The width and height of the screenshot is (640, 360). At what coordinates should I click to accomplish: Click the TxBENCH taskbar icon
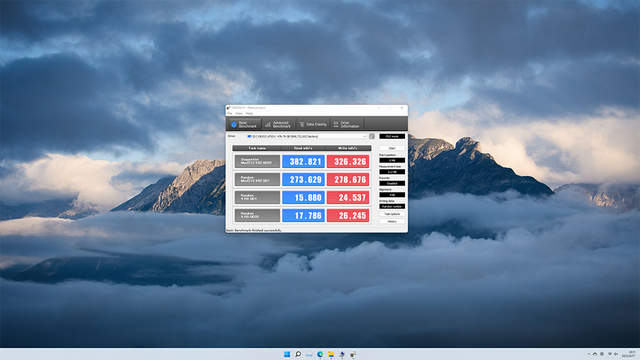353,354
